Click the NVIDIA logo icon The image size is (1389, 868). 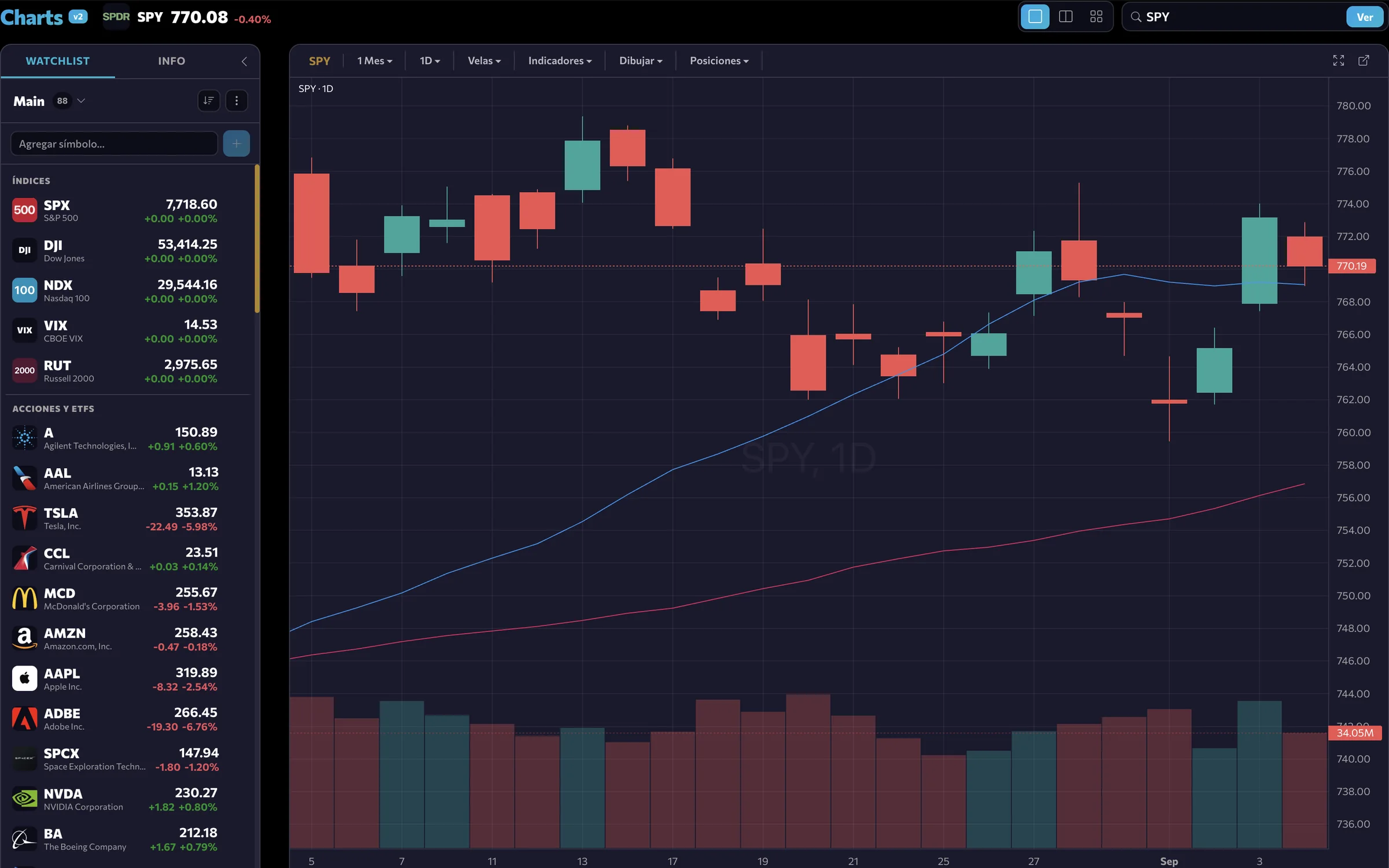24,799
